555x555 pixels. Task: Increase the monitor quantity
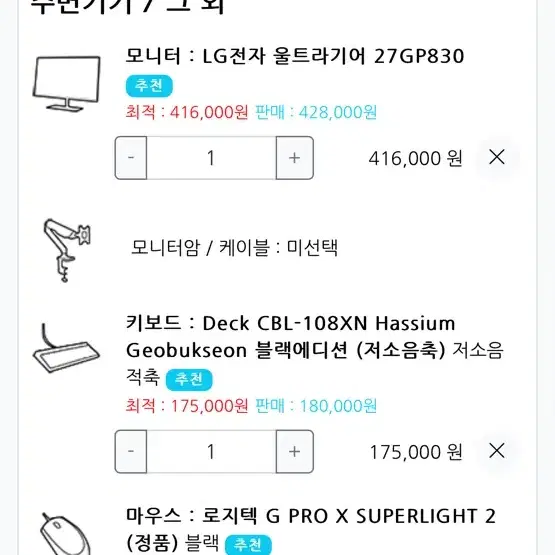[x=294, y=158]
